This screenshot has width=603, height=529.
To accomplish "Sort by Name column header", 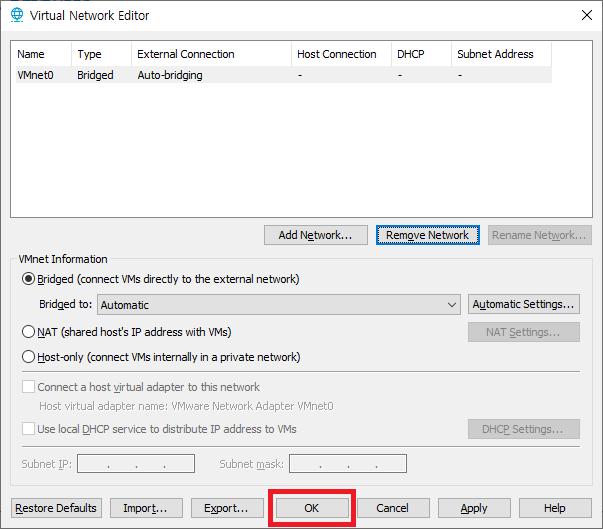I will [x=41, y=54].
